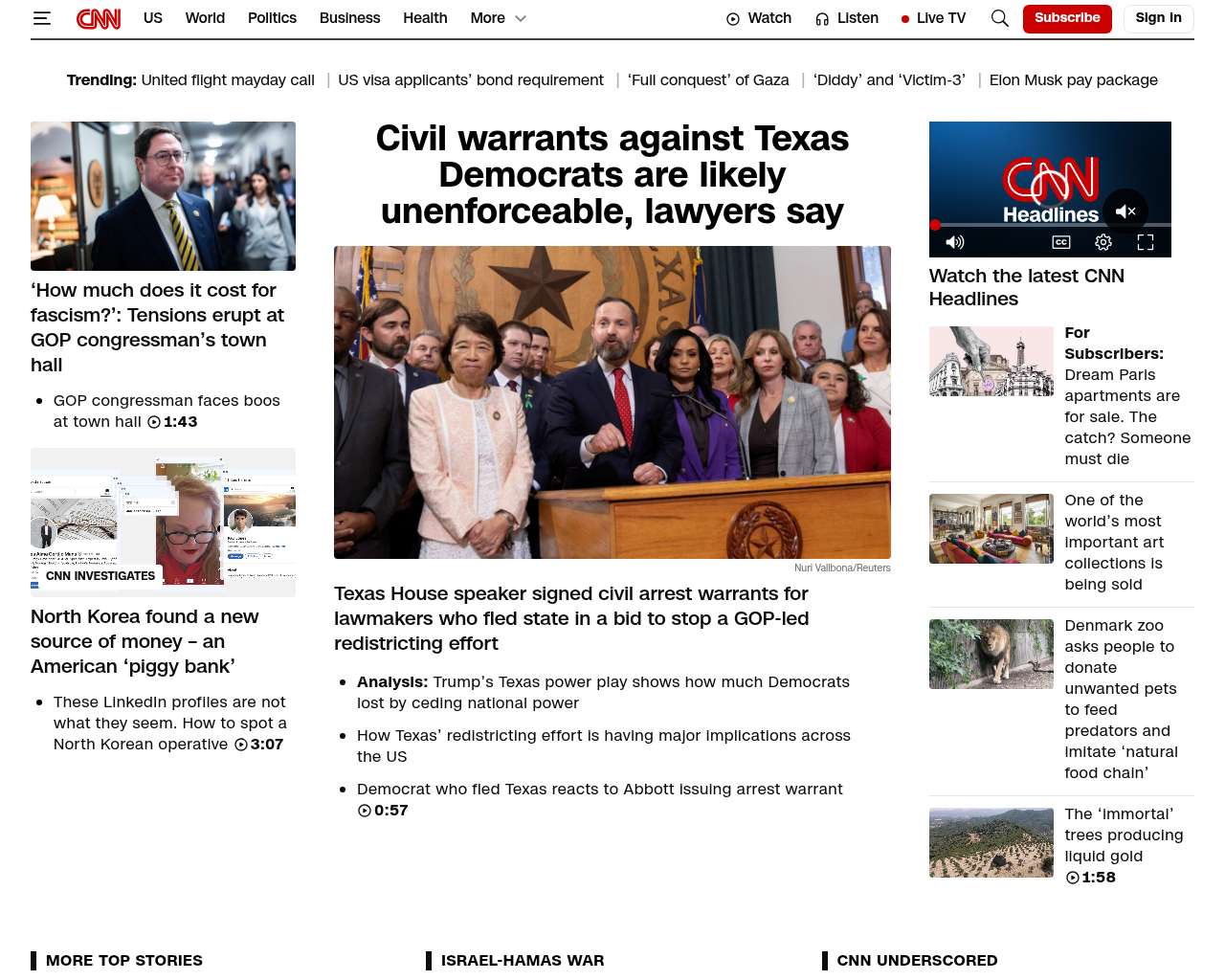The height and width of the screenshot is (980, 1225).
Task: Open Texas redistricting major implications article
Action: [604, 746]
